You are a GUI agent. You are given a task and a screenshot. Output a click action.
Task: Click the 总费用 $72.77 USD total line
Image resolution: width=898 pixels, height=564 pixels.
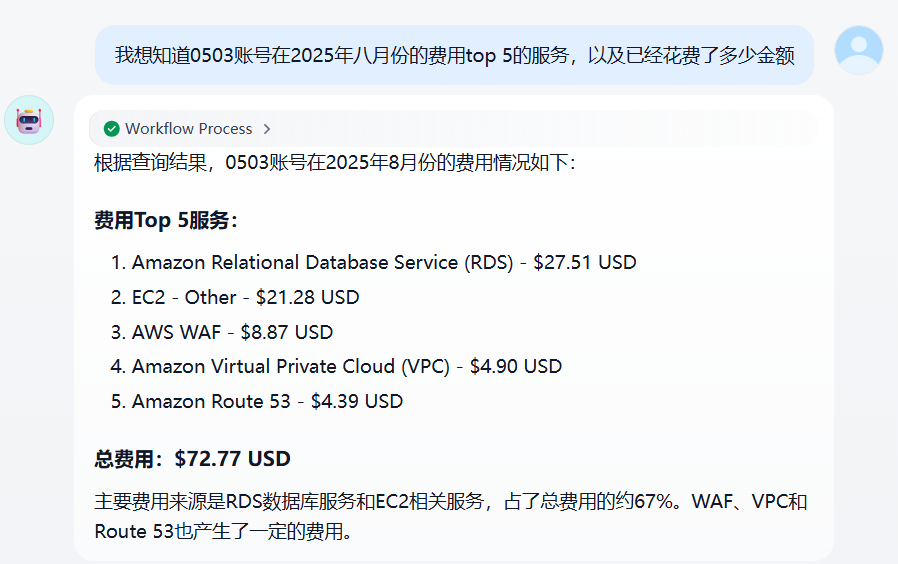[x=192, y=459]
